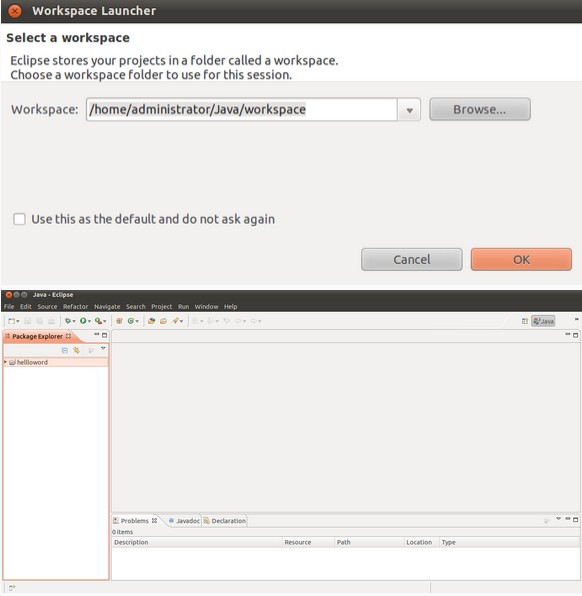Viewport: 582px width, 596px height.
Task: Click the Workspace path input field
Action: pyautogui.click(x=242, y=109)
